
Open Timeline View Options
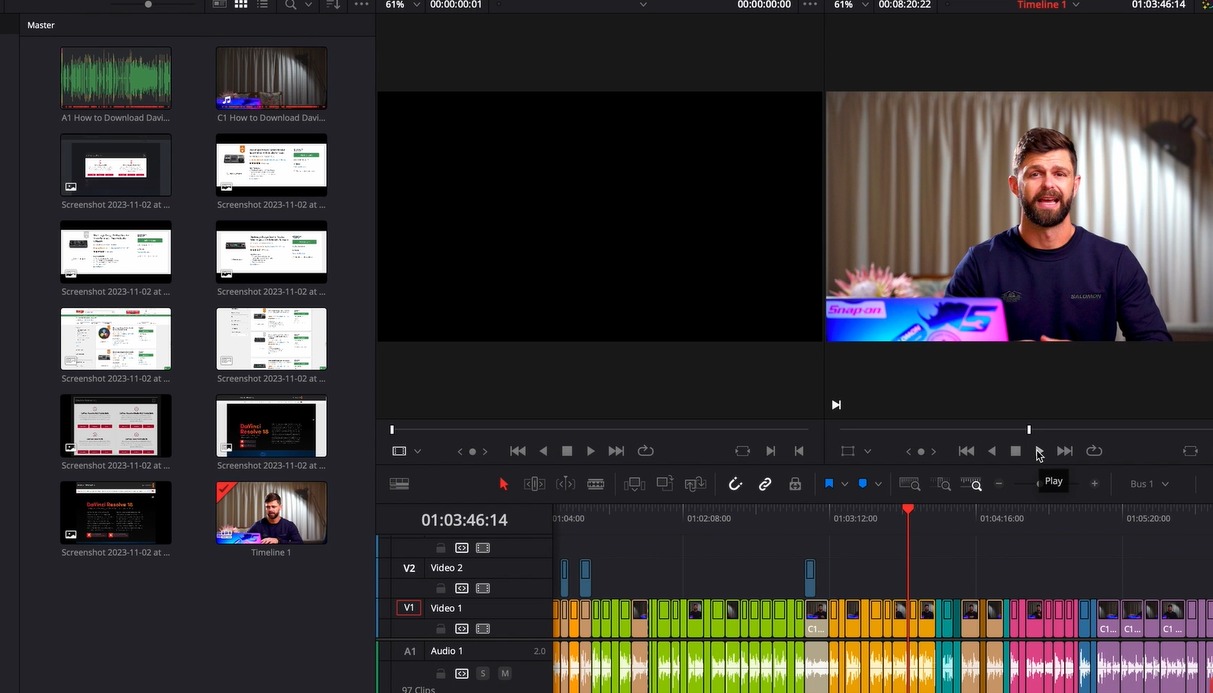pyautogui.click(x=399, y=484)
